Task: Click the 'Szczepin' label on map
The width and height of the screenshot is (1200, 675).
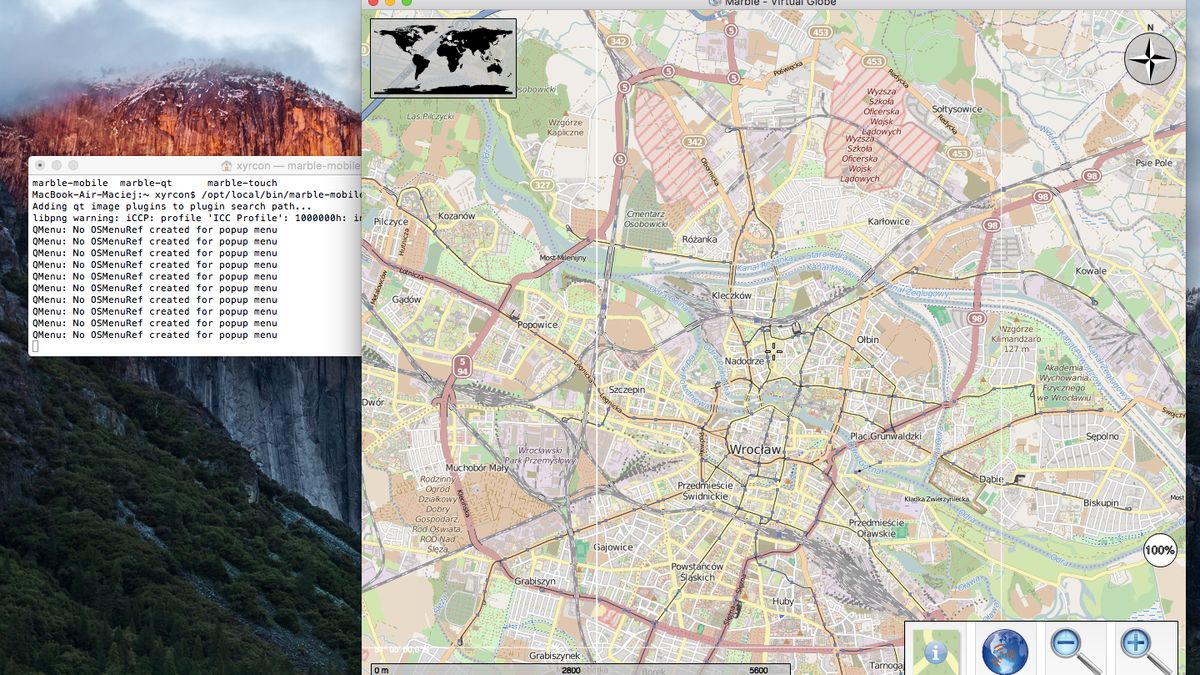Action: click(x=627, y=390)
